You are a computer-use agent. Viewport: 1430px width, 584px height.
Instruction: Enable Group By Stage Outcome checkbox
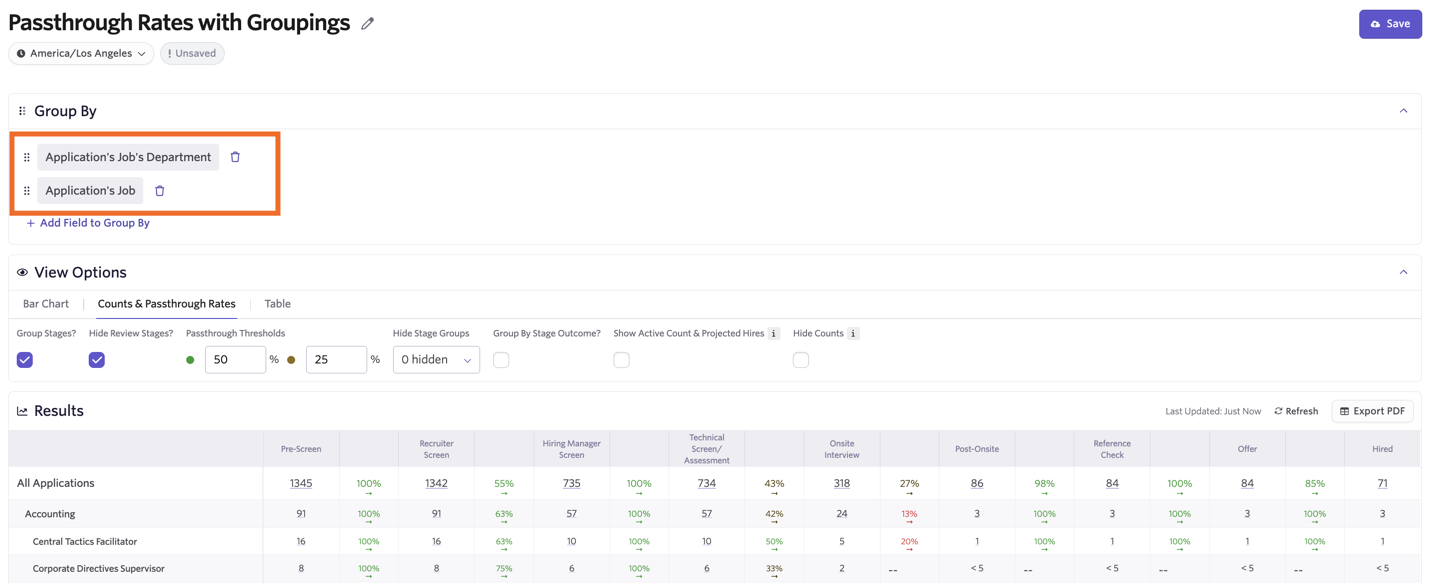[501, 360]
